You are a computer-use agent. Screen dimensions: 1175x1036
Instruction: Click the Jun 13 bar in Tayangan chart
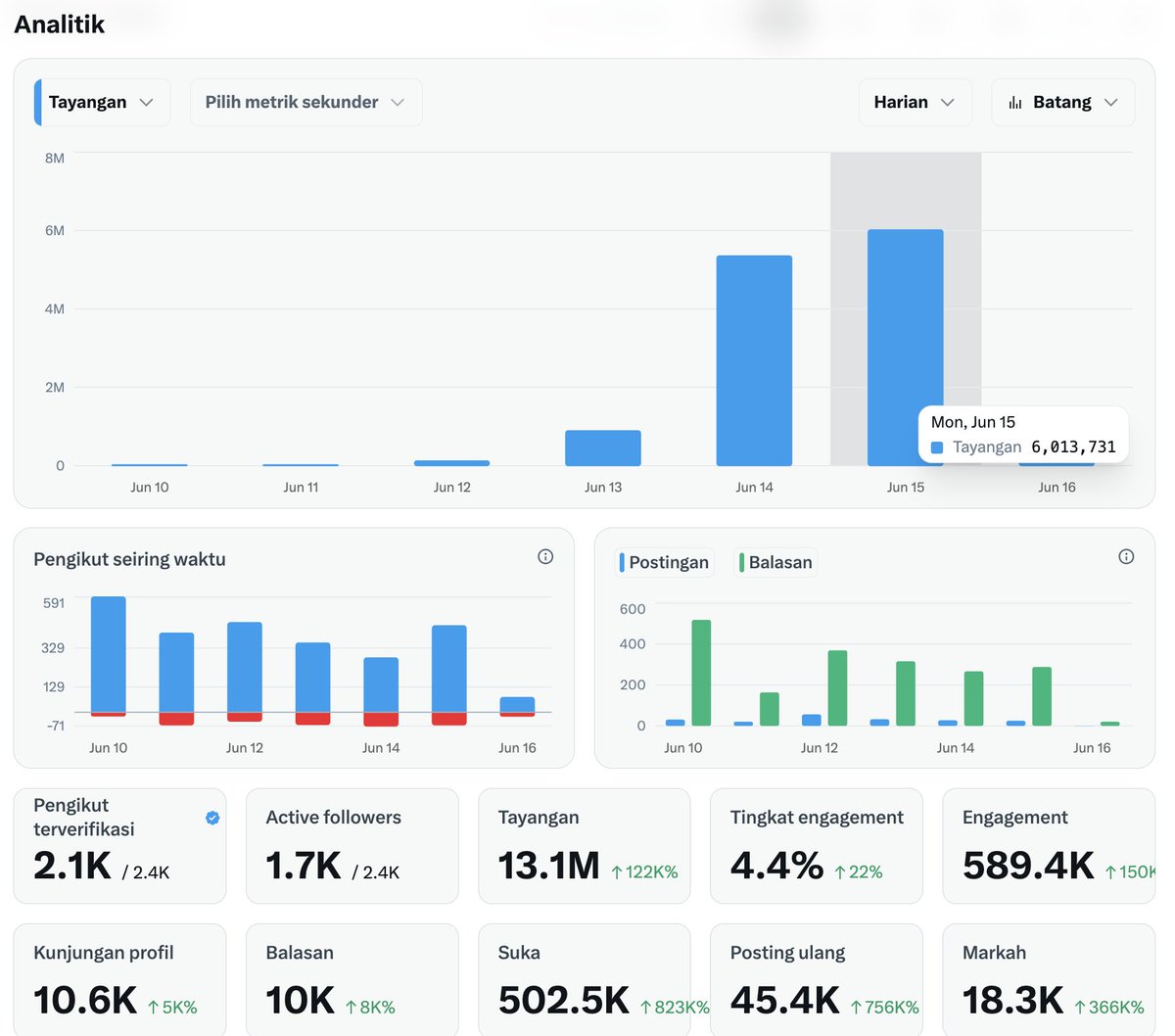(x=603, y=447)
